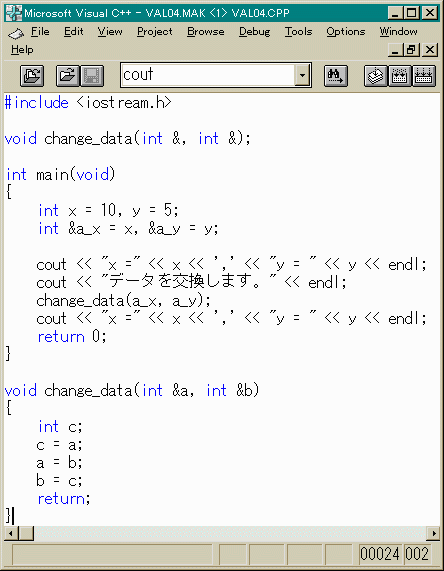Open the Tools menu
Image resolution: width=444 pixels, height=571 pixels.
[298, 32]
